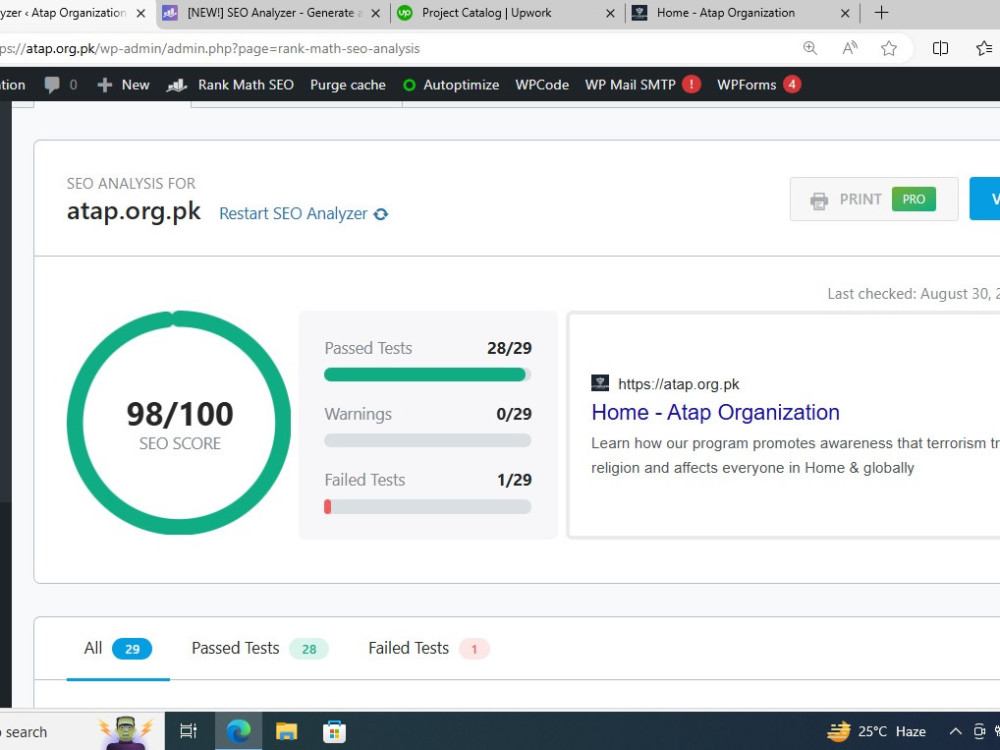Click the atap.org.pk domain heading
Image resolution: width=1000 pixels, height=750 pixels.
(134, 212)
